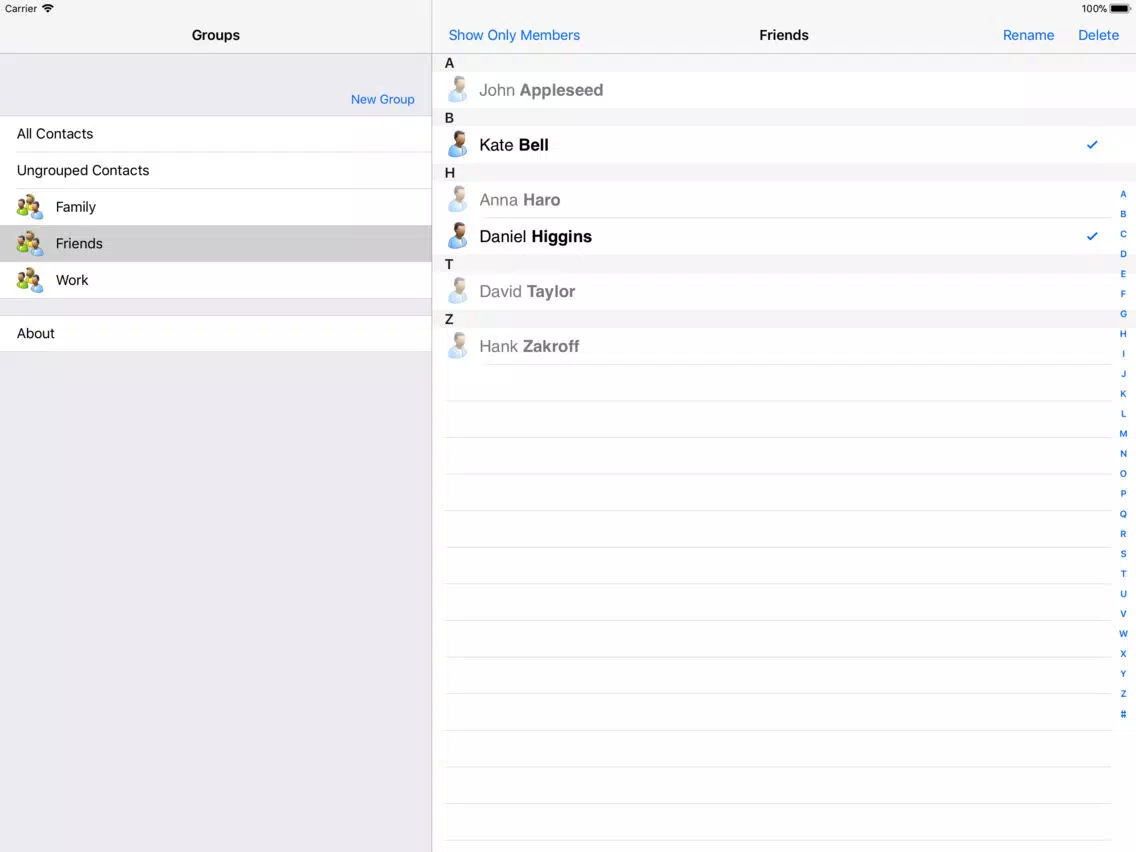The height and width of the screenshot is (852, 1136).
Task: Jump to letter S in index
Action: pos(1123,554)
